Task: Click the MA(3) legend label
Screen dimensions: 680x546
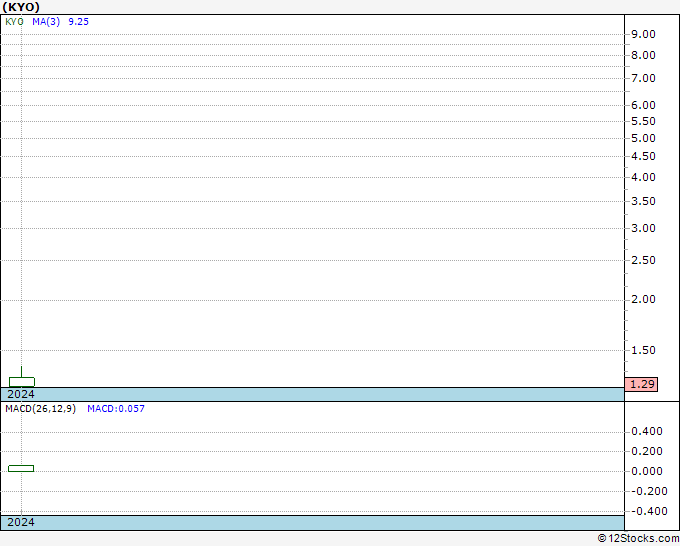Action: pos(46,22)
